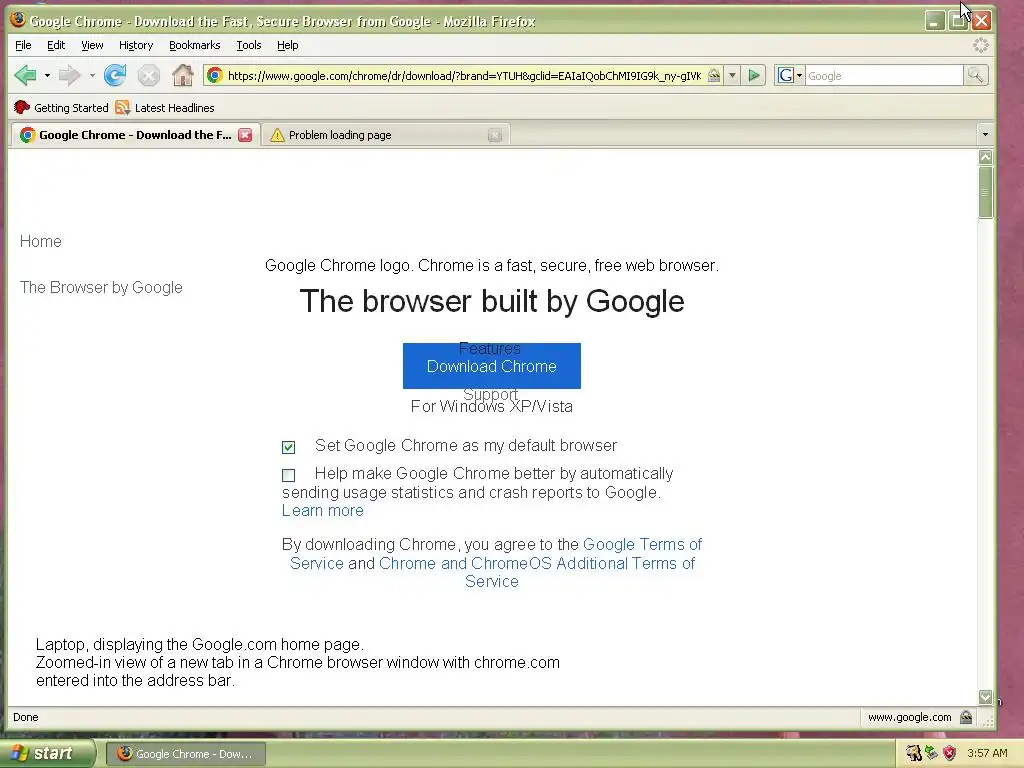The width and height of the screenshot is (1024, 768).
Task: Uncheck Set Google Chrome as default browser
Action: point(289,447)
